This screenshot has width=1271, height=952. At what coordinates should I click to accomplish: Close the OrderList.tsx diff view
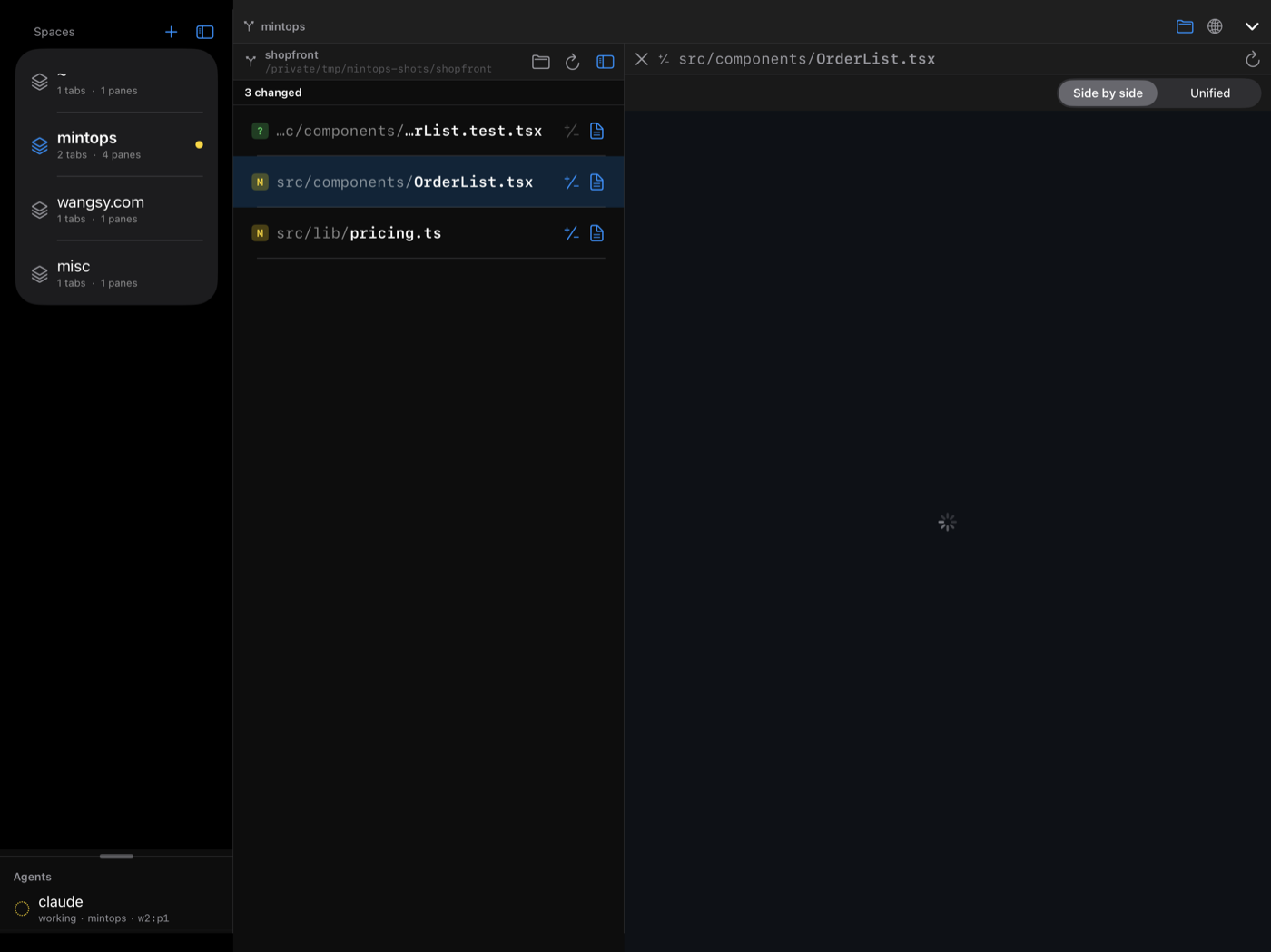642,59
